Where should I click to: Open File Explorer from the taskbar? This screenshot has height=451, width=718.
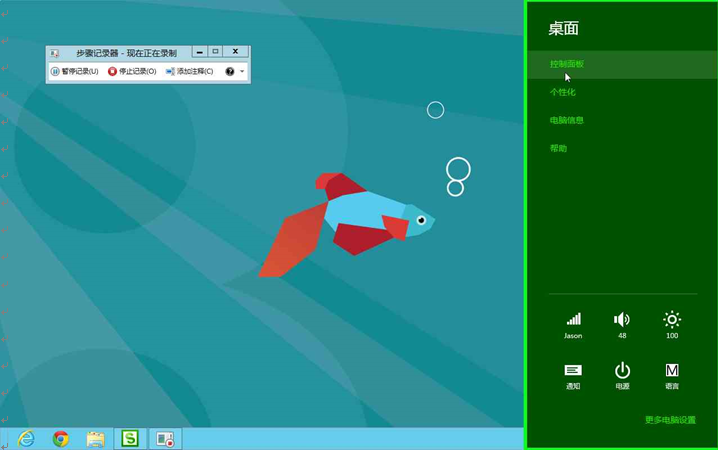95,439
